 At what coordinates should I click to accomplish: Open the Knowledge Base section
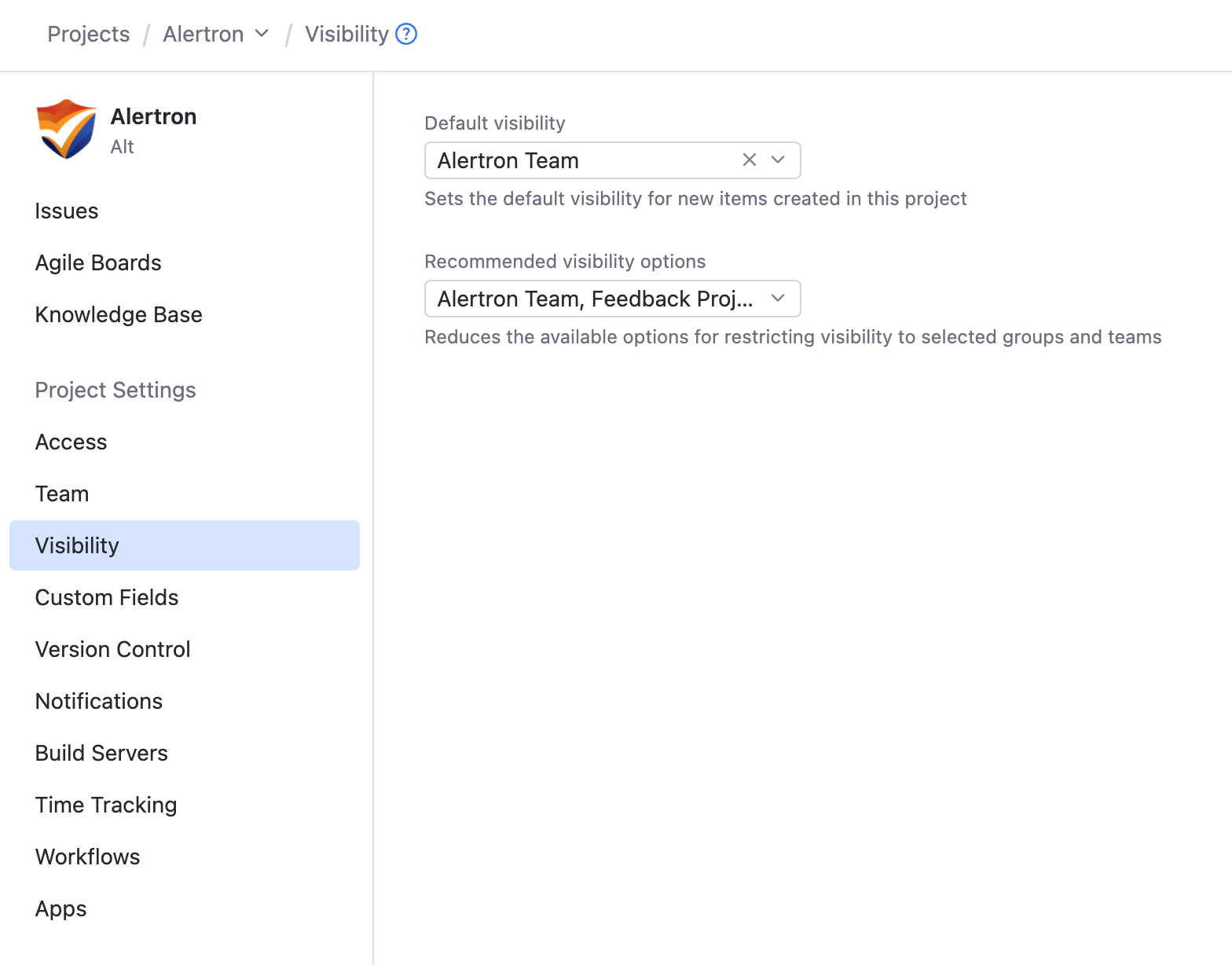[x=119, y=314]
